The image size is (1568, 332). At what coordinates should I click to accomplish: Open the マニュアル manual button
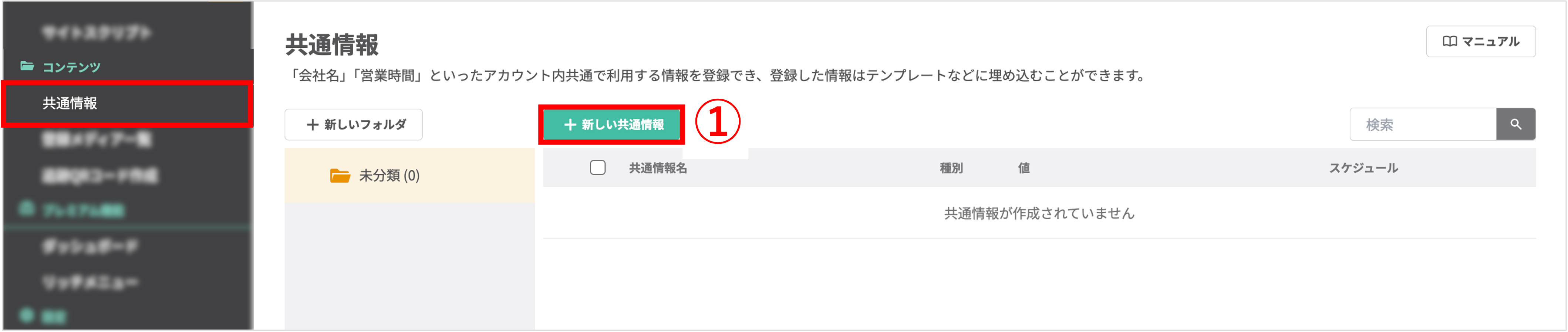click(x=1480, y=41)
